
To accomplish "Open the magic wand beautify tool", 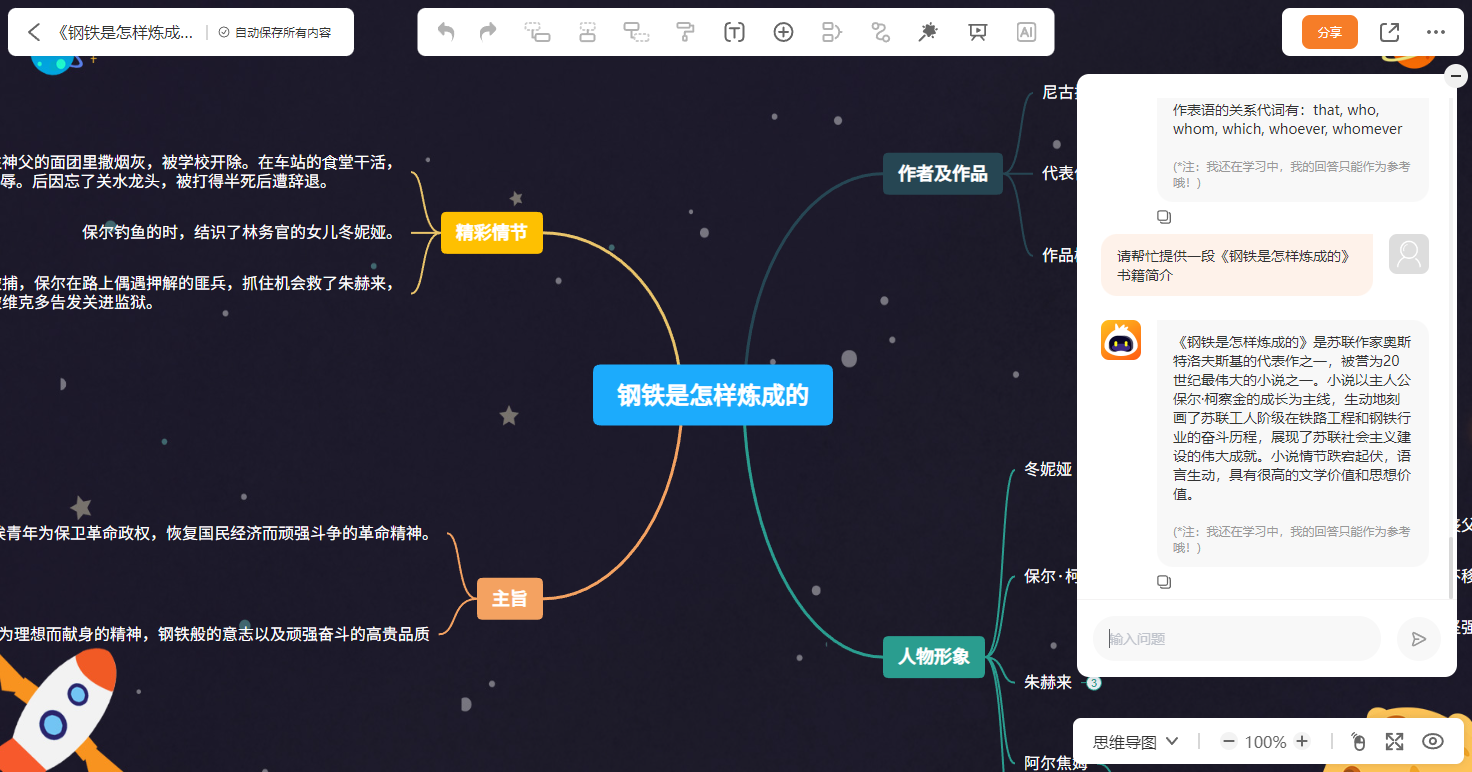I will pos(928,32).
